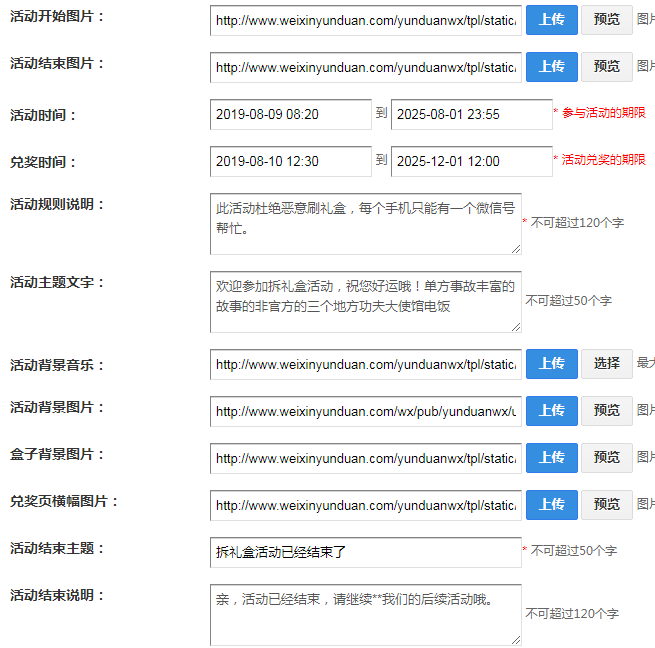This screenshot has height=648, width=655.
Task: Click 选择 button for 活动背景音乐
Action: coord(606,364)
